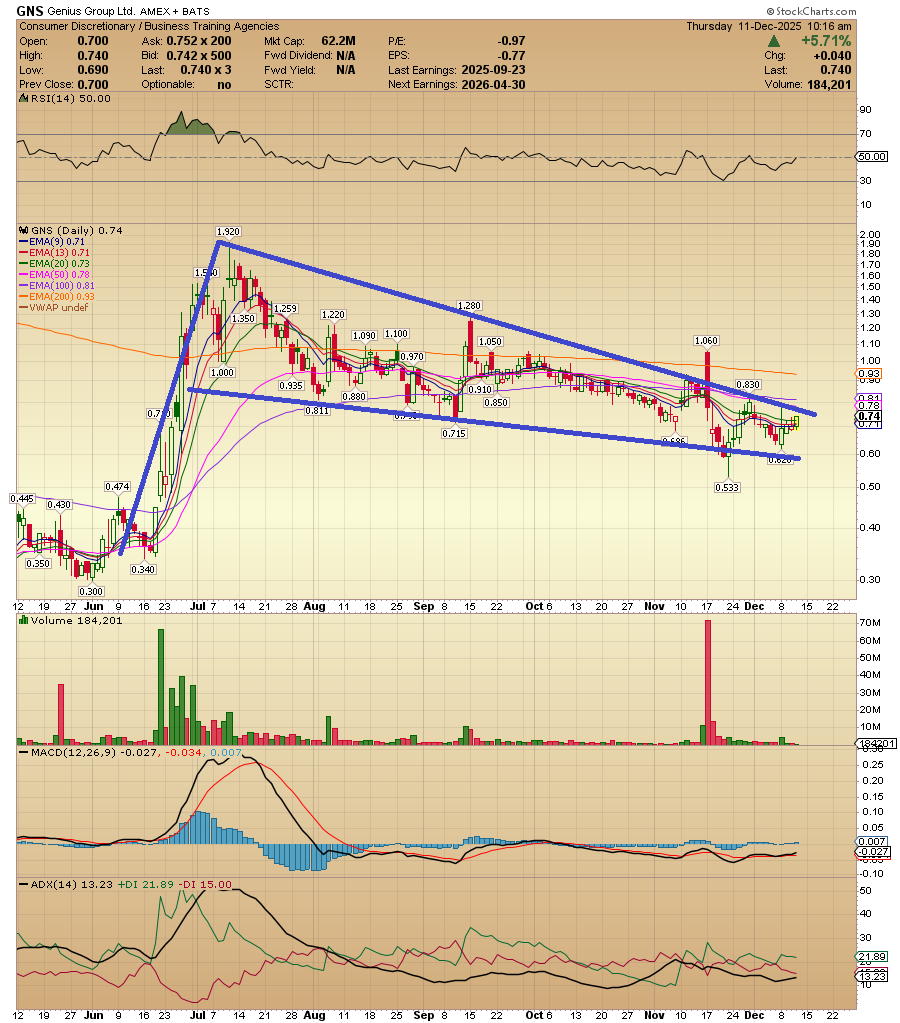Click the EMA(50) 0.78 legend entry
This screenshot has width=900, height=1023.
[55, 275]
